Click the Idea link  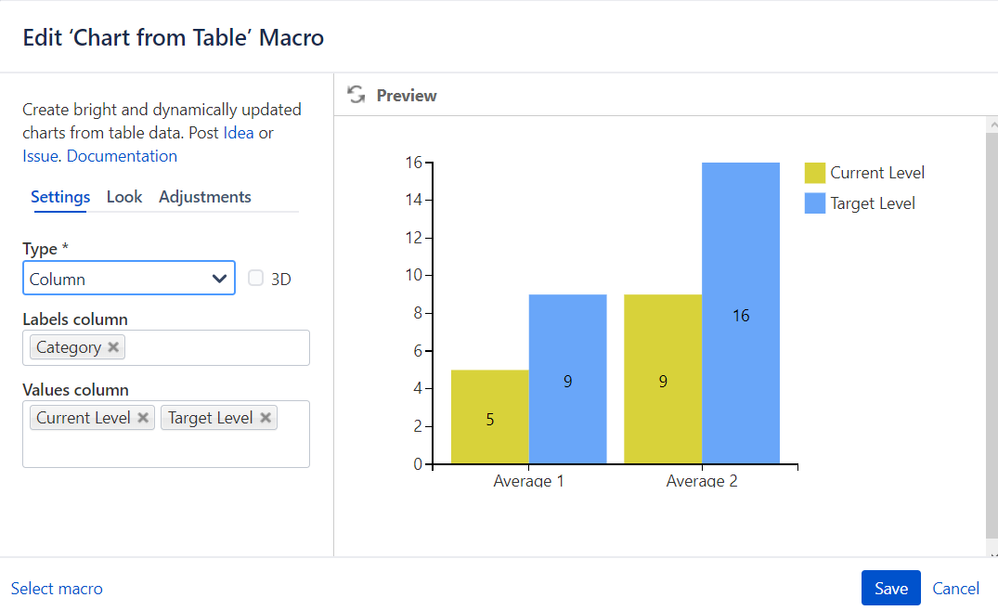coord(238,133)
